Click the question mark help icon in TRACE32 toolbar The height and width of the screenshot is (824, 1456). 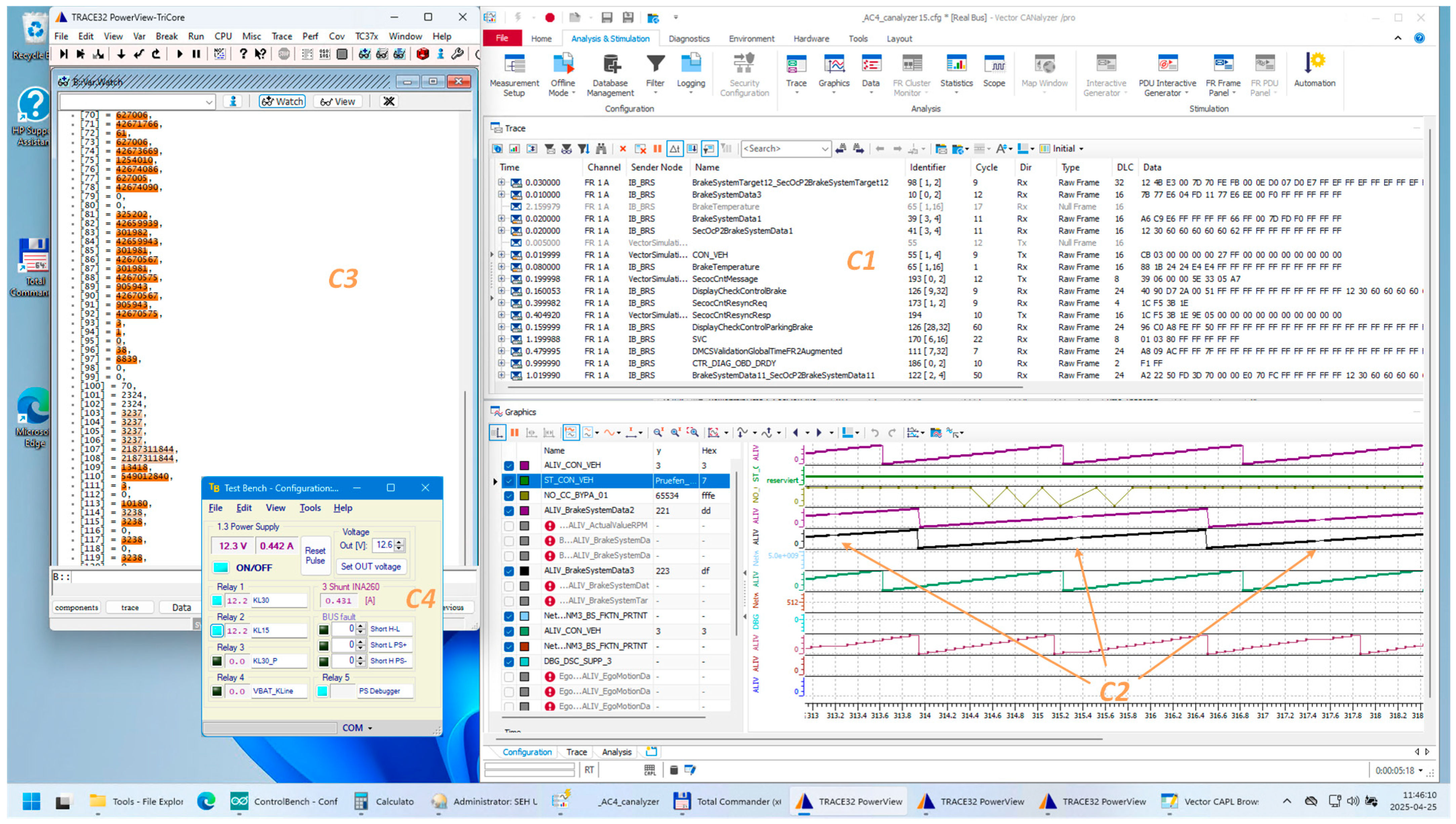243,54
